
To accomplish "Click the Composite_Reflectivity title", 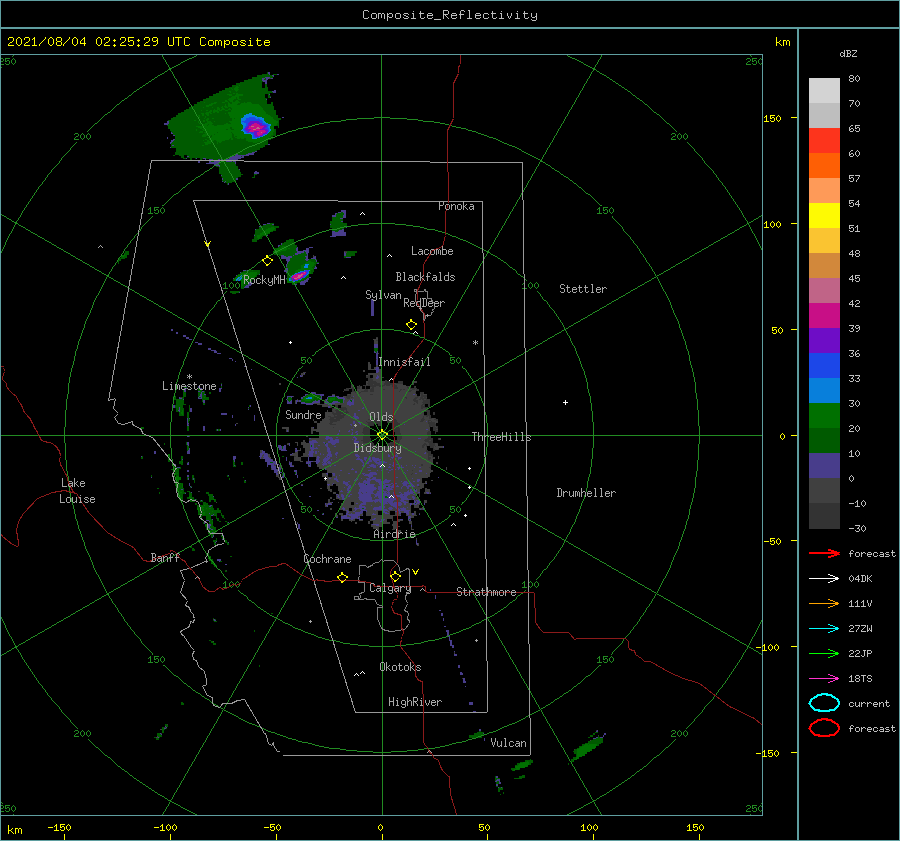I will pyautogui.click(x=449, y=15).
